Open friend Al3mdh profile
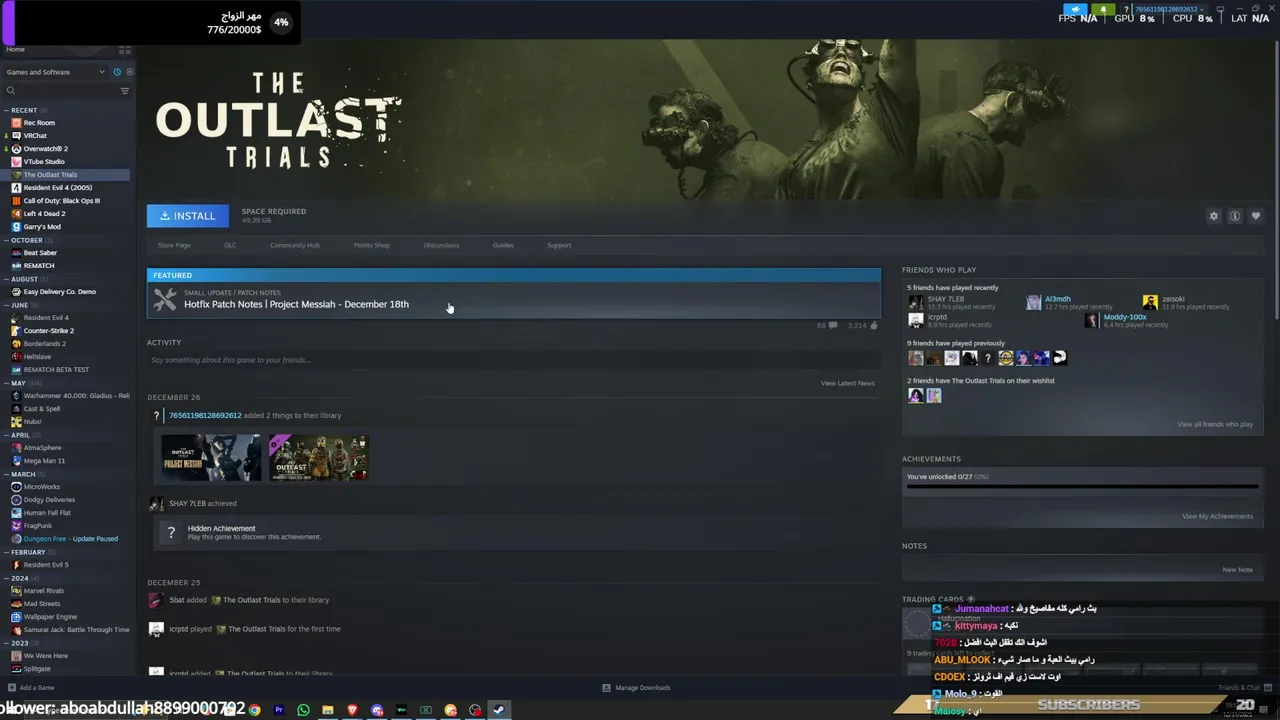Screen dimensions: 1280x720 pos(1058,299)
